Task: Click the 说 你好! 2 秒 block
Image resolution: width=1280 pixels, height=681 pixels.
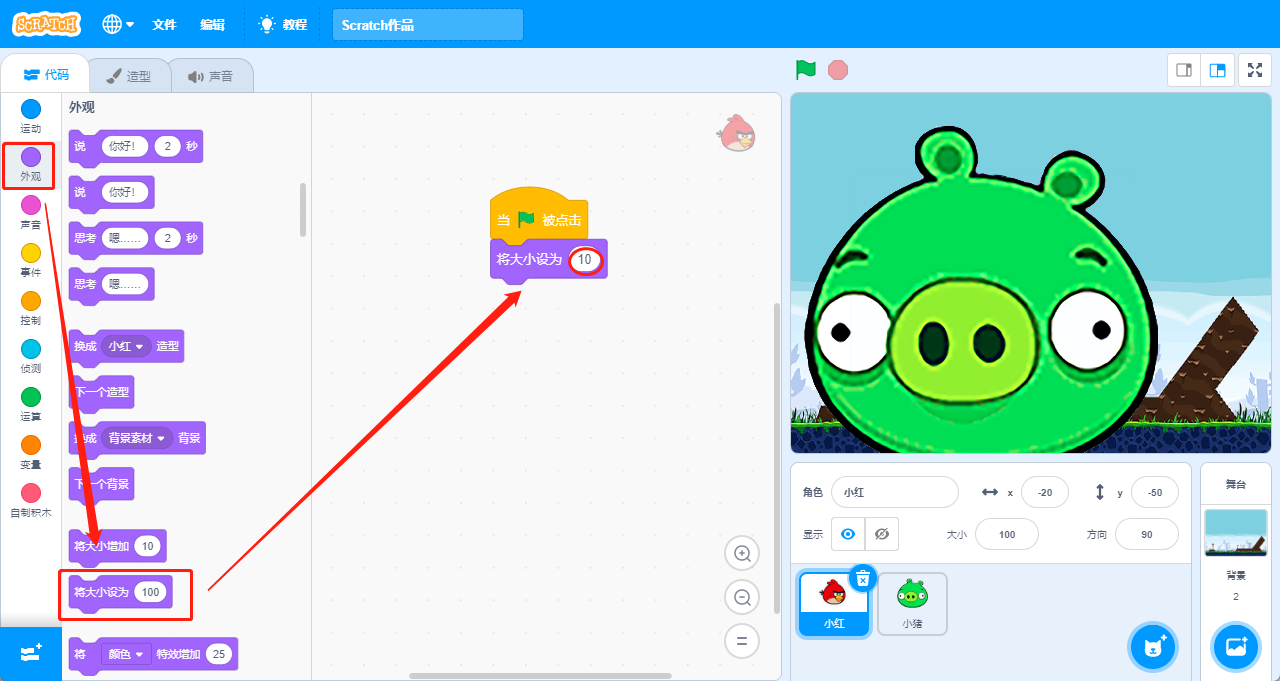Action: coord(135,146)
